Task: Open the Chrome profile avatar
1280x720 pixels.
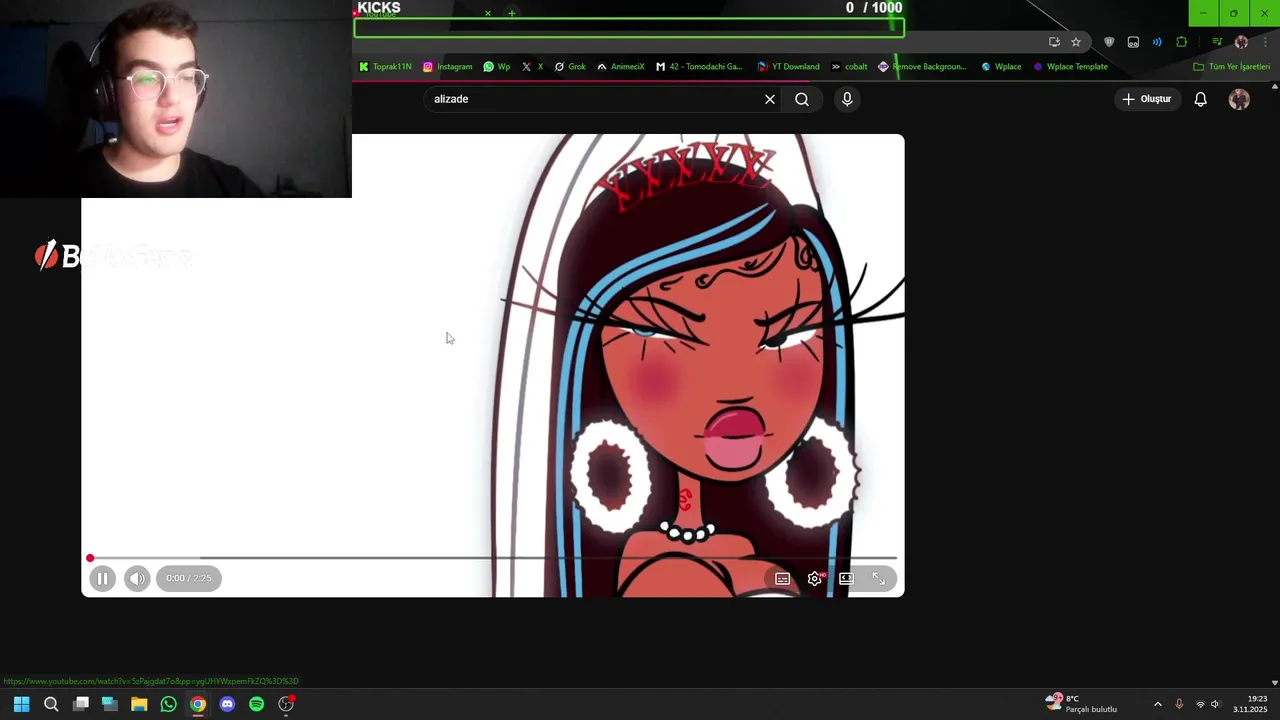Action: point(1241,42)
